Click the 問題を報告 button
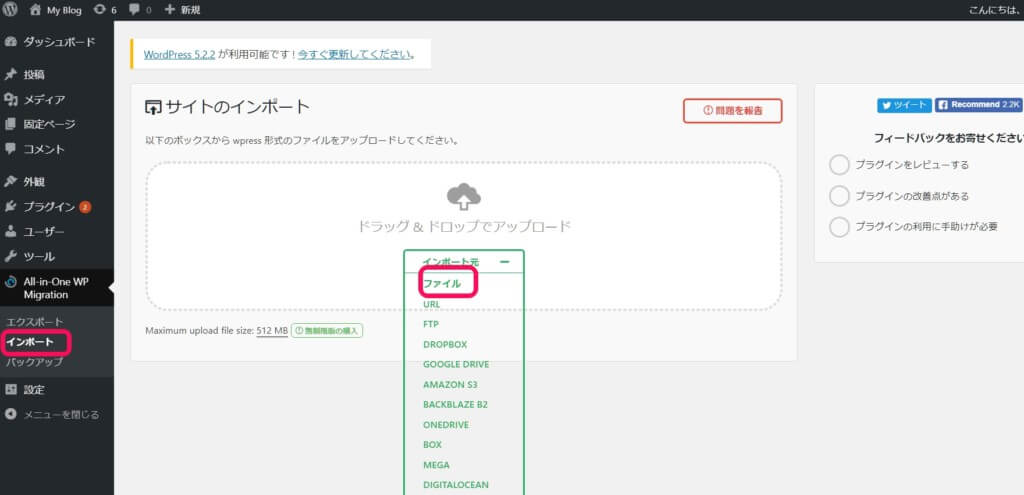 point(732,111)
